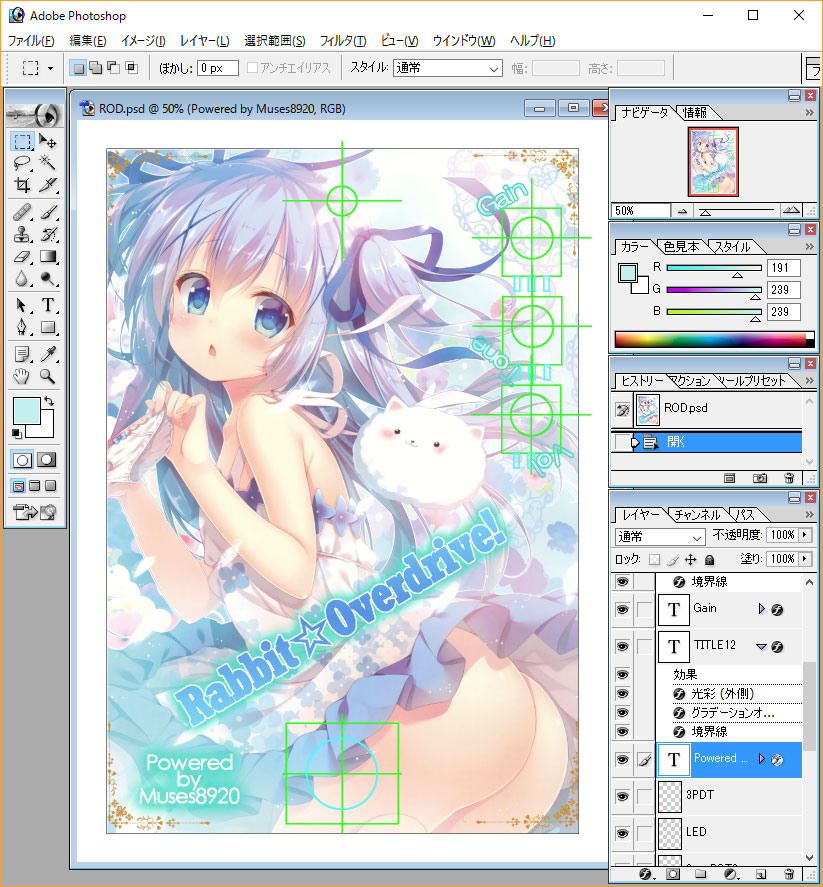The width and height of the screenshot is (823, 887).
Task: Select the Notes tool
Action: (22, 355)
